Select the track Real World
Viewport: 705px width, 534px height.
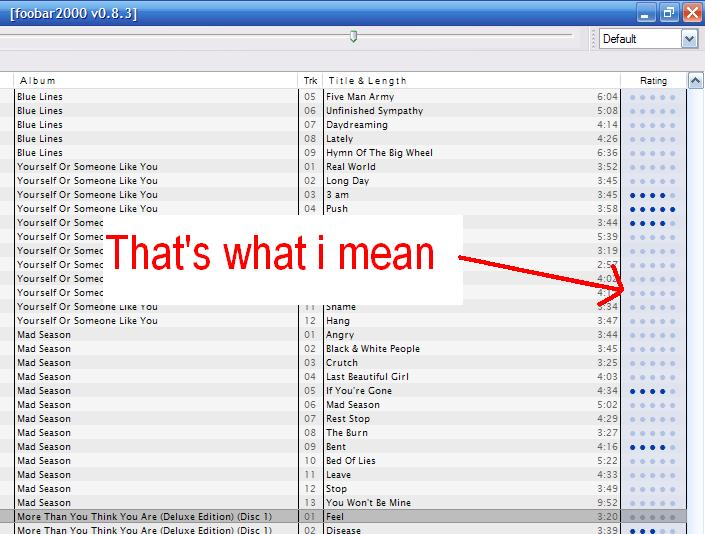click(351, 166)
